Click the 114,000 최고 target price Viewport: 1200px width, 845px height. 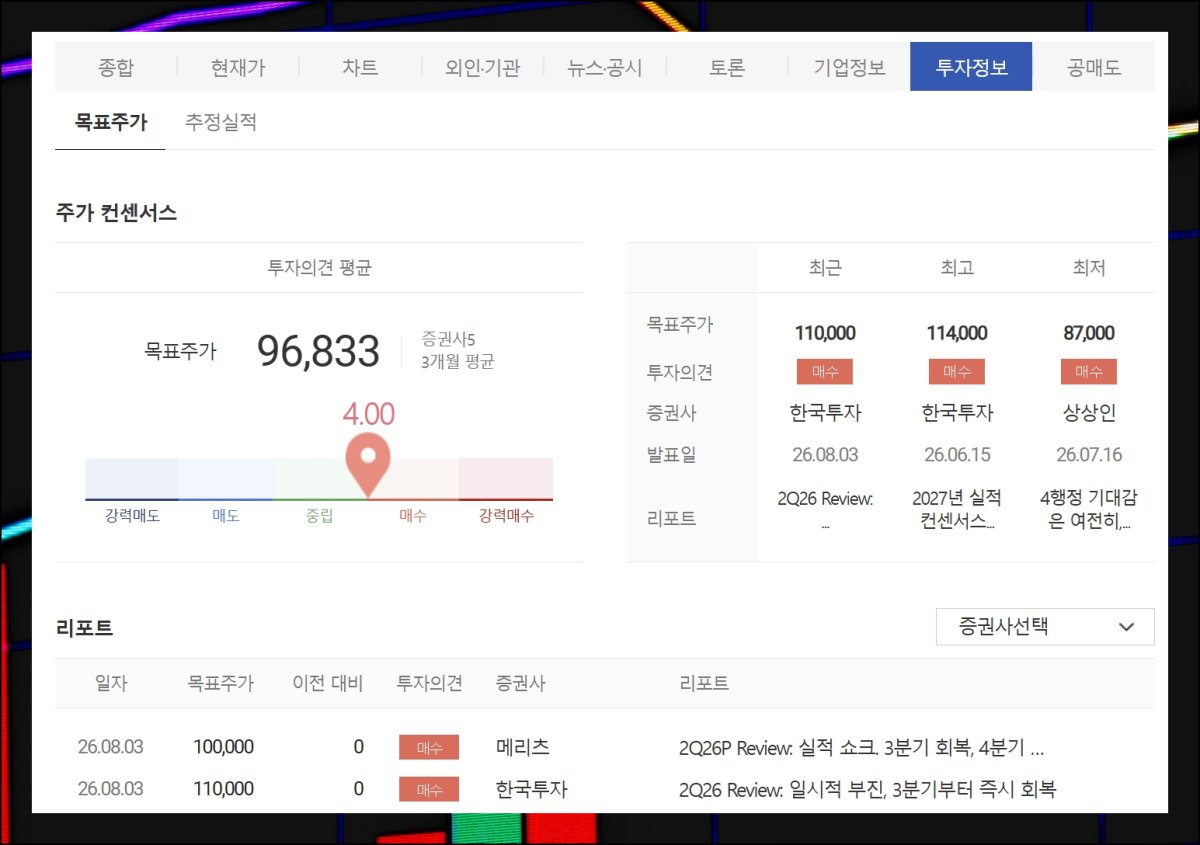pyautogui.click(x=957, y=333)
